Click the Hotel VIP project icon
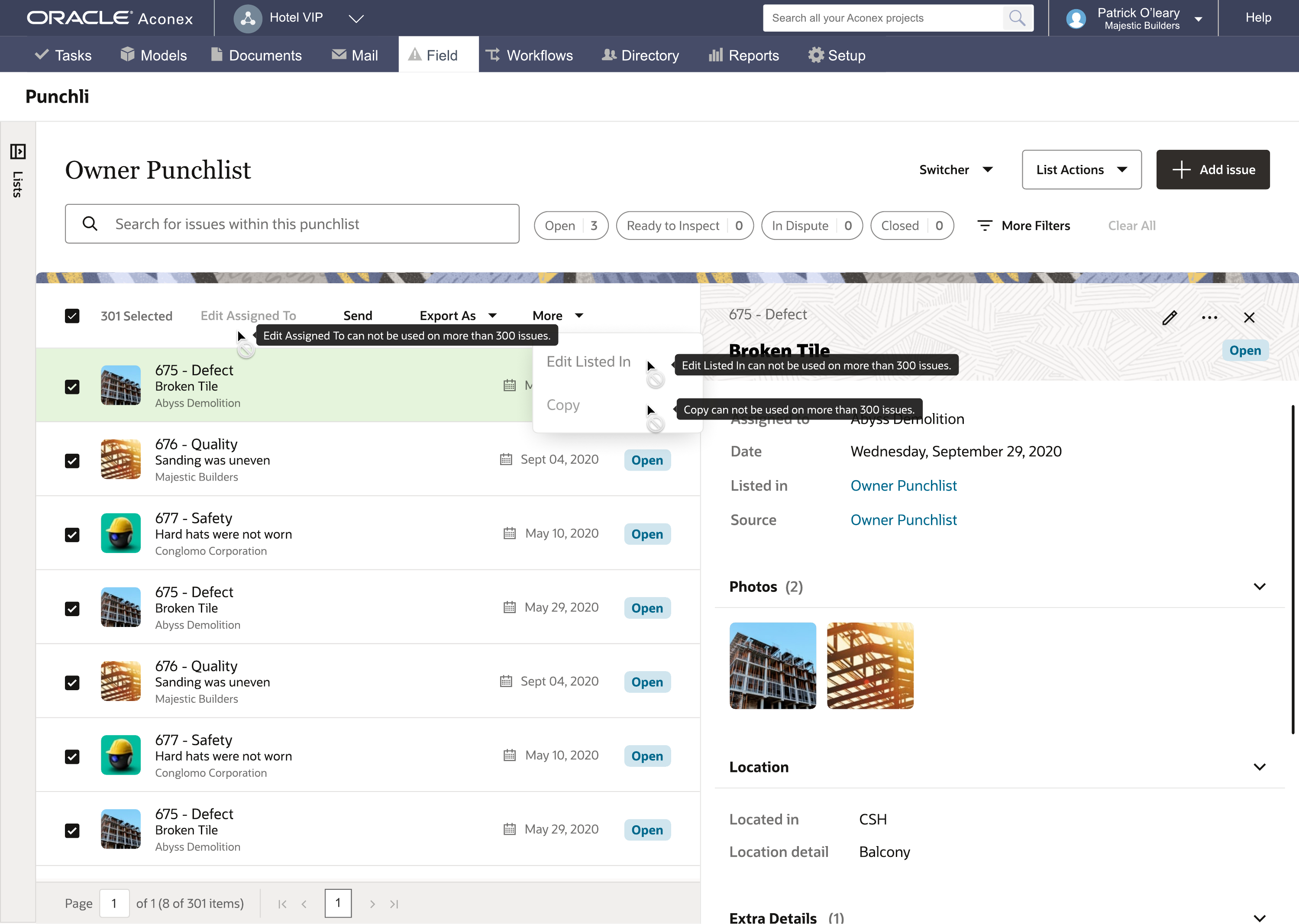The image size is (1299, 924). pyautogui.click(x=248, y=18)
